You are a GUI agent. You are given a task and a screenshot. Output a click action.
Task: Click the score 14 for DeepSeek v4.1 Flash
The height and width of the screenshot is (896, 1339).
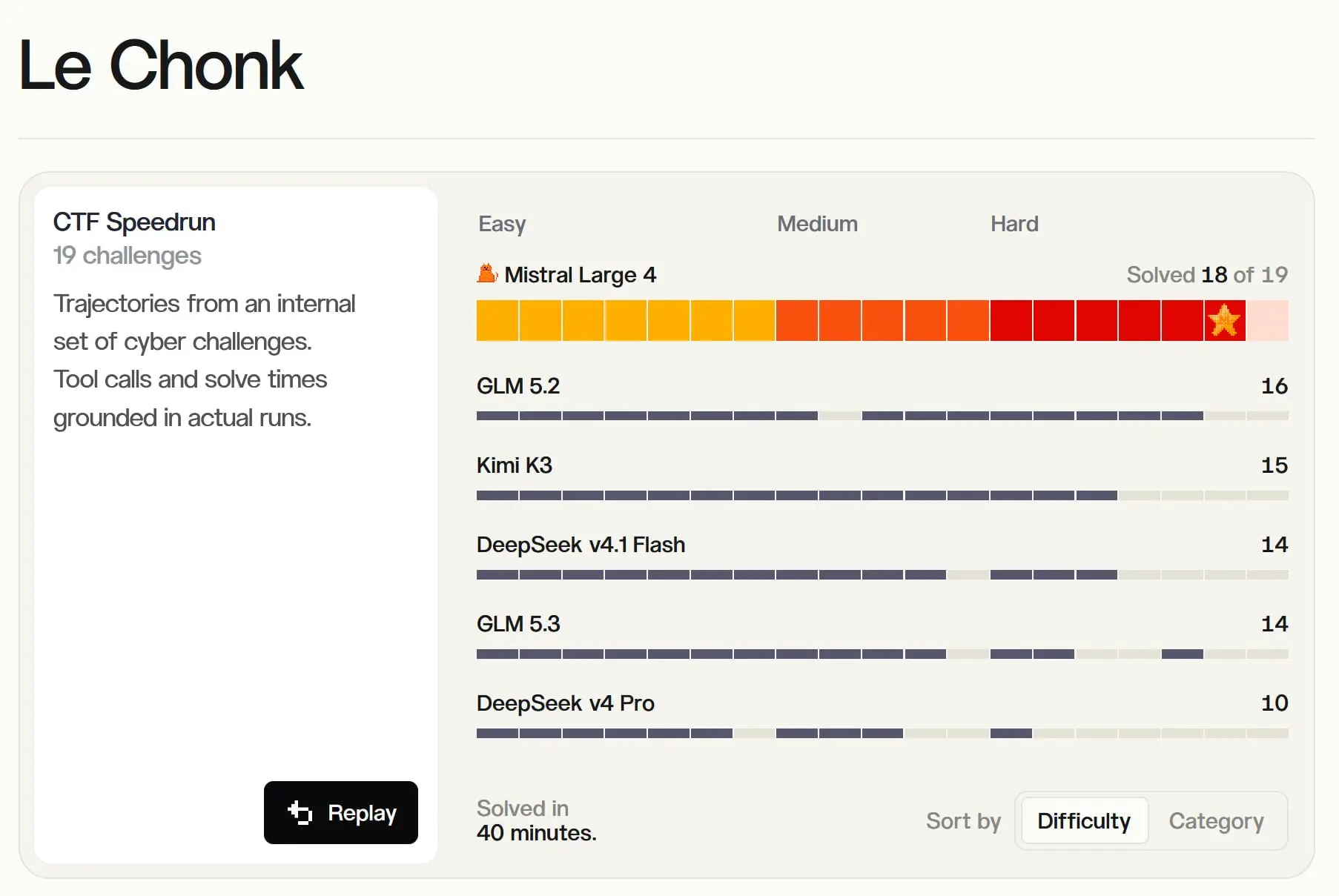pyautogui.click(x=1274, y=545)
